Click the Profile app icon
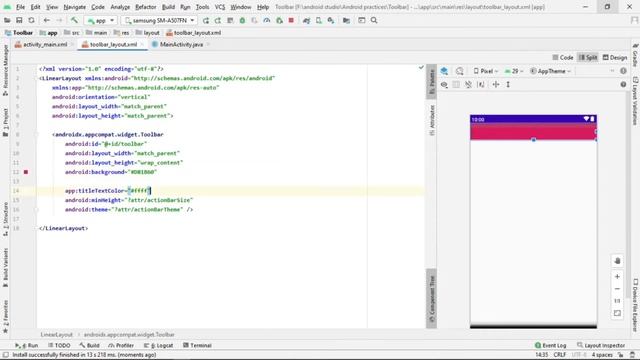 [x=267, y=20]
